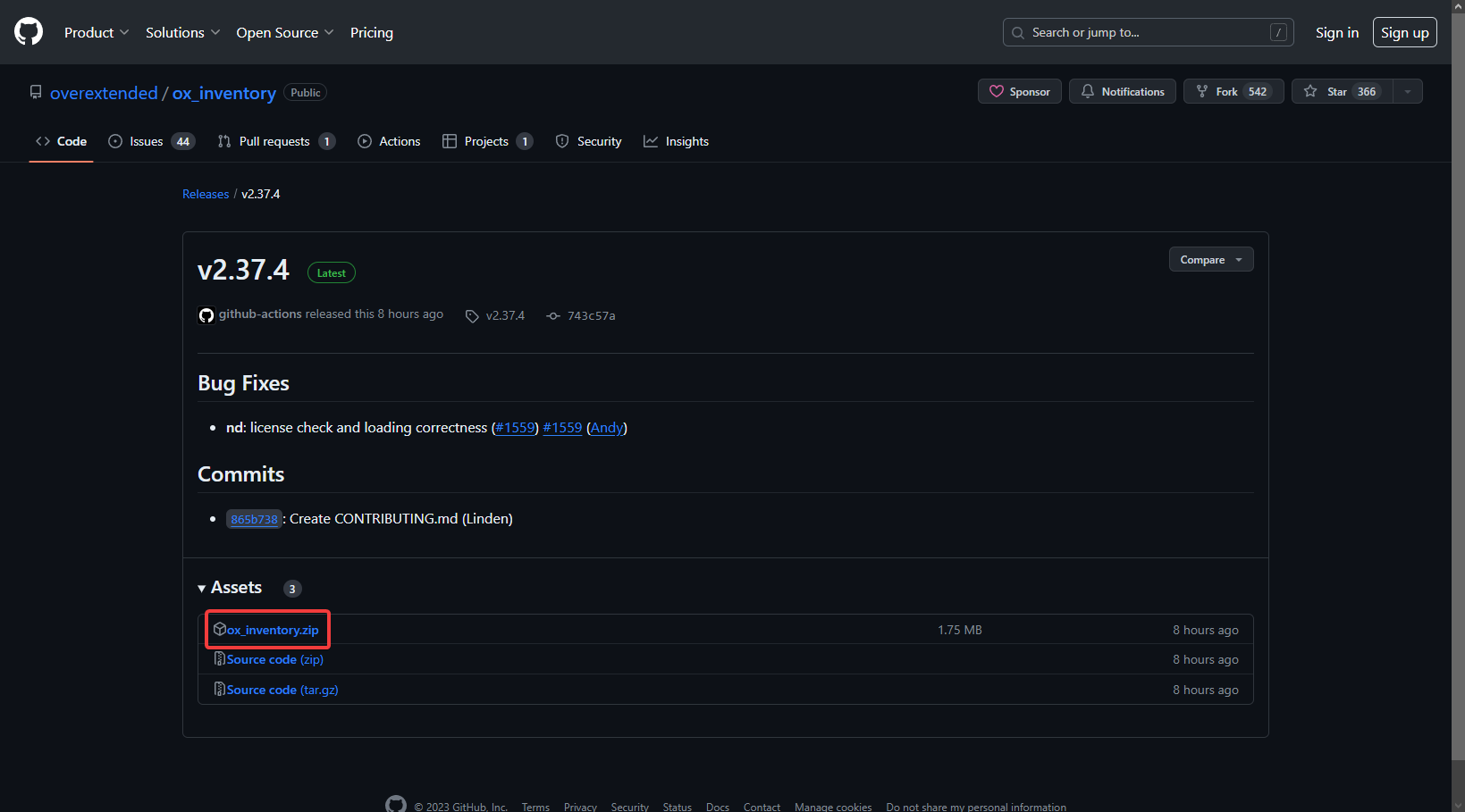Open commit 743c57a
Screen dimensions: 1465x812
click(x=591, y=315)
